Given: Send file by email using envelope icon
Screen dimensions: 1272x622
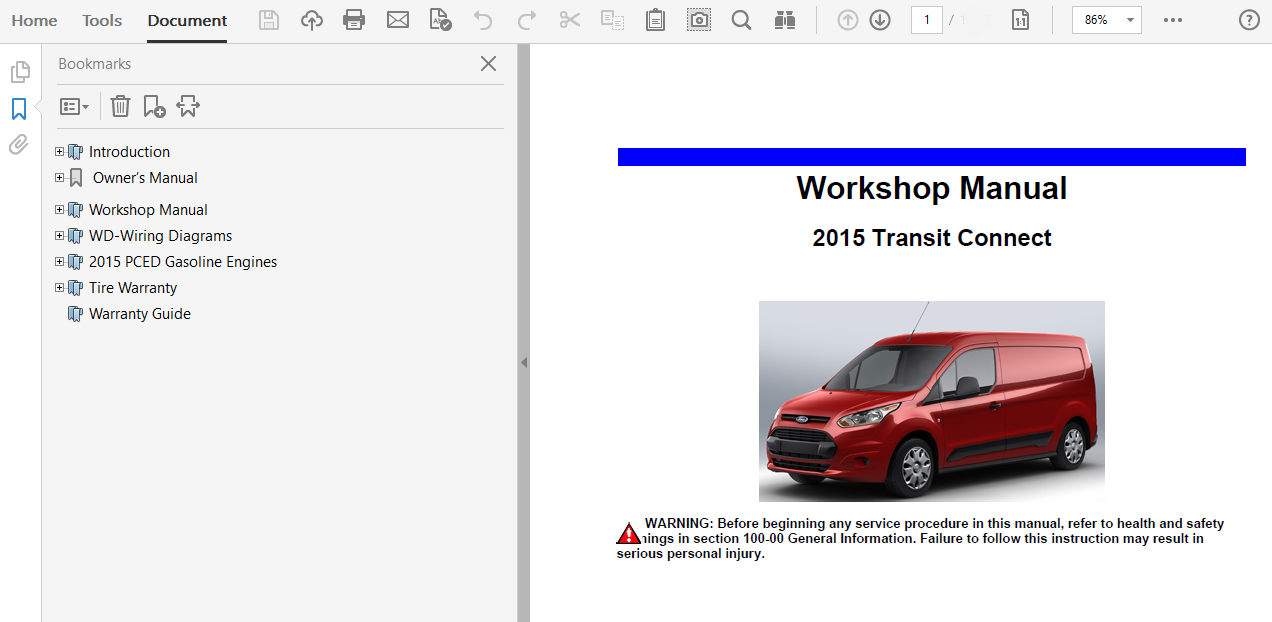Looking at the screenshot, I should click(398, 20).
